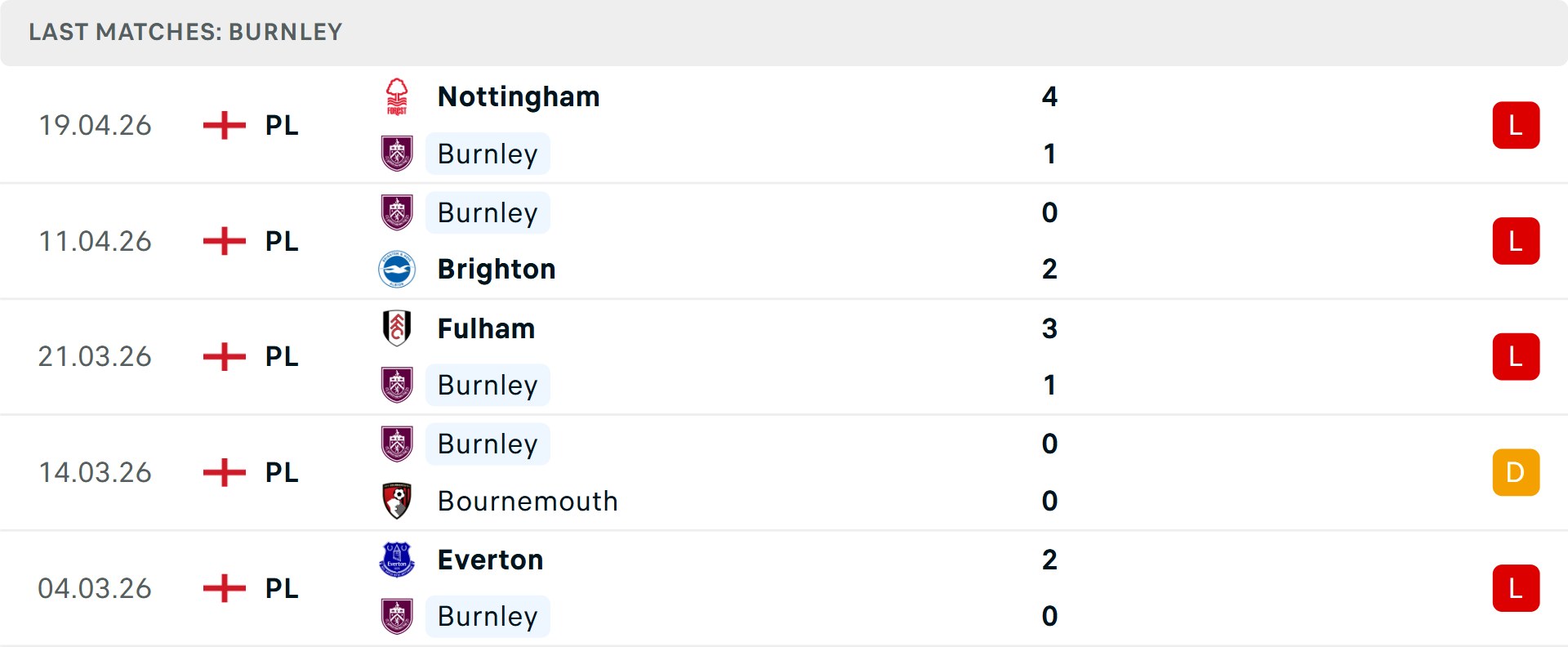The width and height of the screenshot is (1568, 647).
Task: Open the Nottingham team page link
Action: point(518,96)
